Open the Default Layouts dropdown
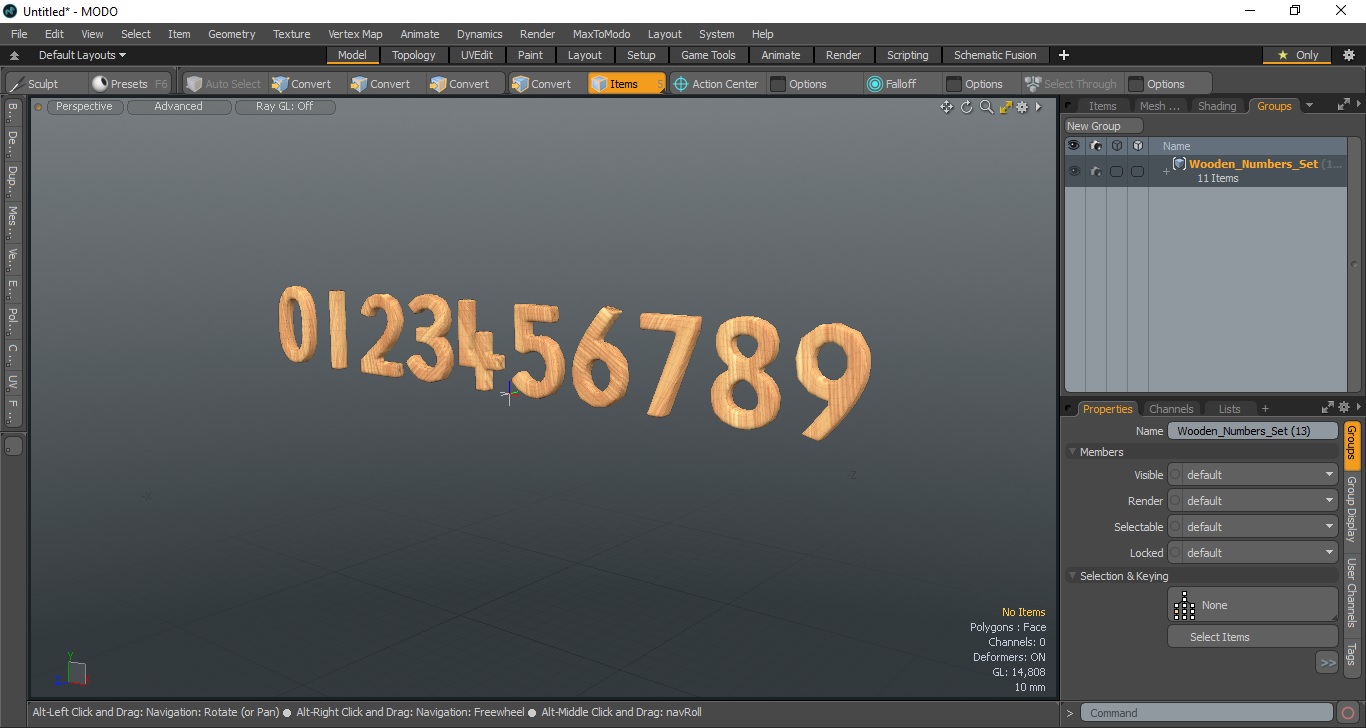The height and width of the screenshot is (728, 1366). click(x=82, y=55)
